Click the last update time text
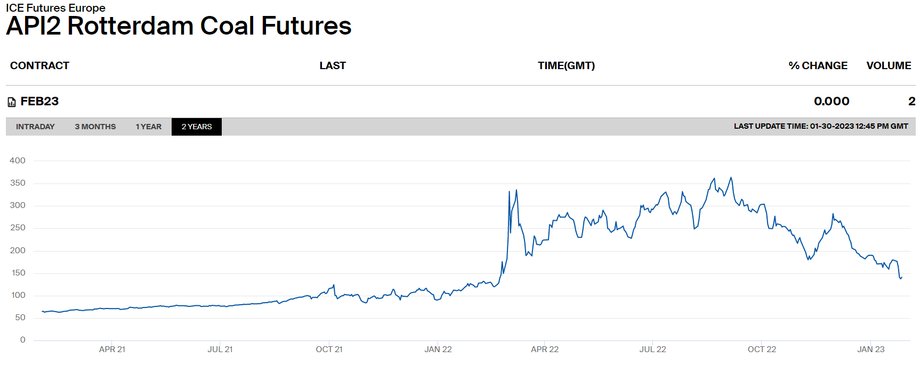Screen dimensions: 920x367 pyautogui.click(x=821, y=127)
